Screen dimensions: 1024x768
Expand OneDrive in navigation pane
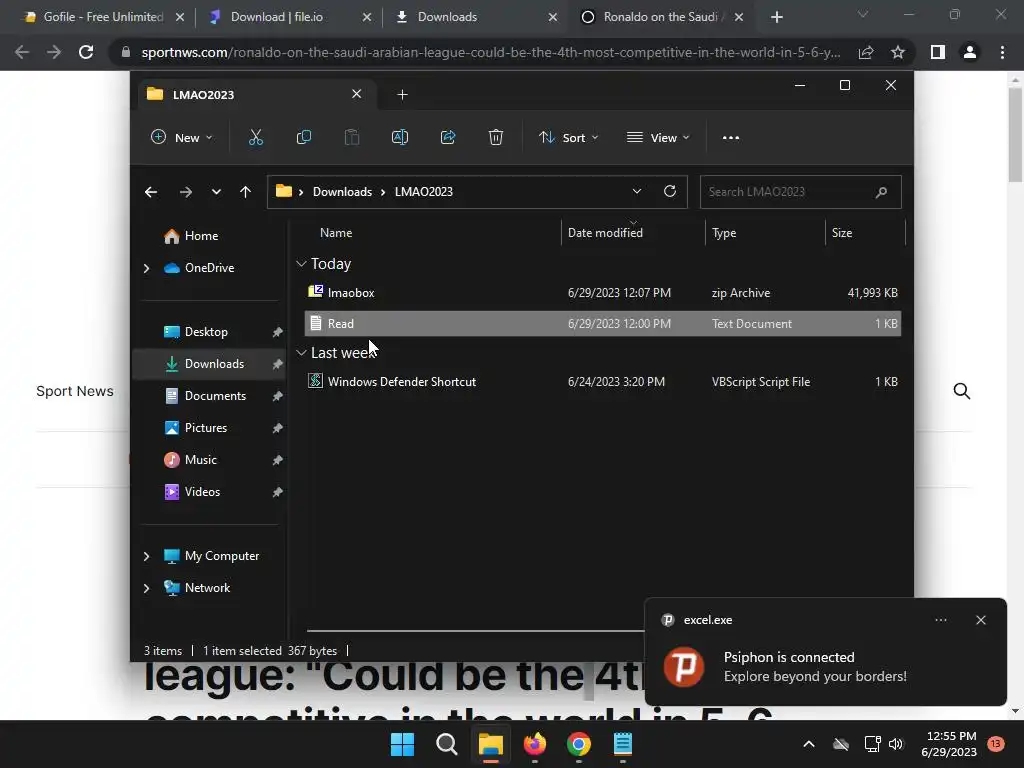coord(146,268)
